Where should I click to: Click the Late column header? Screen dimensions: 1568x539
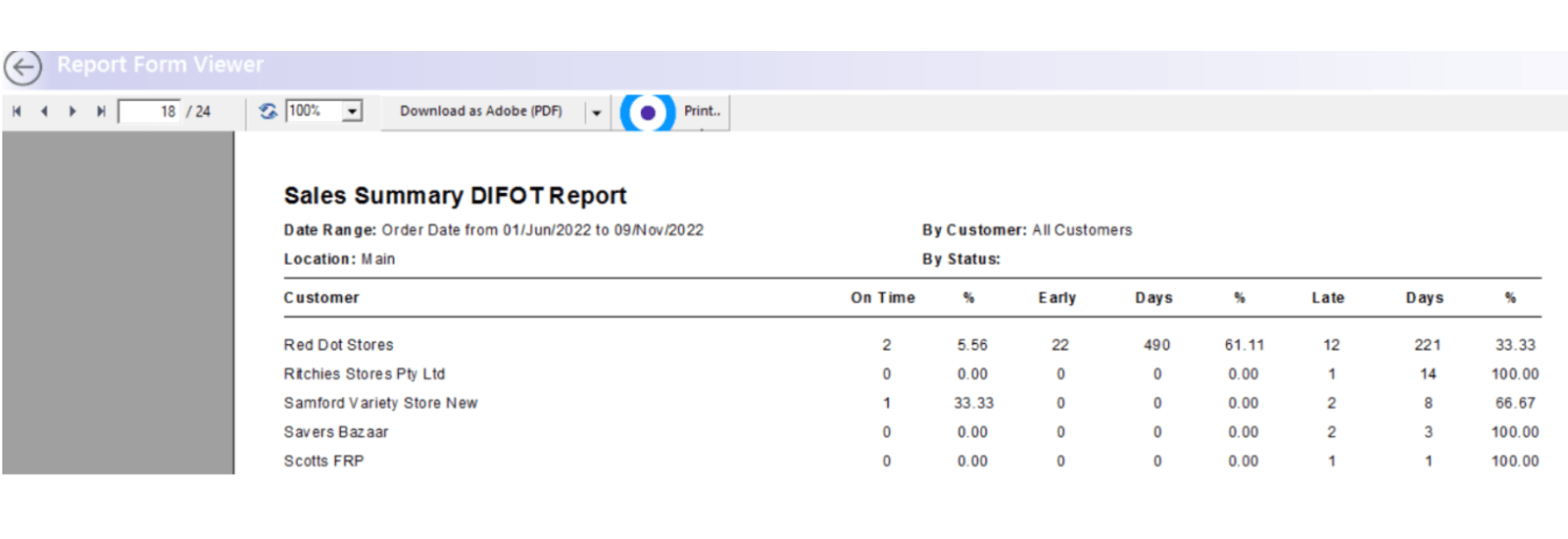1328,298
